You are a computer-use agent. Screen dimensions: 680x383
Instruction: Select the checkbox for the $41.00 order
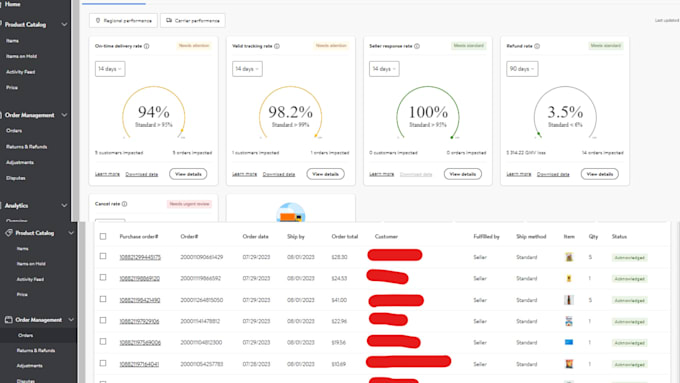point(103,299)
